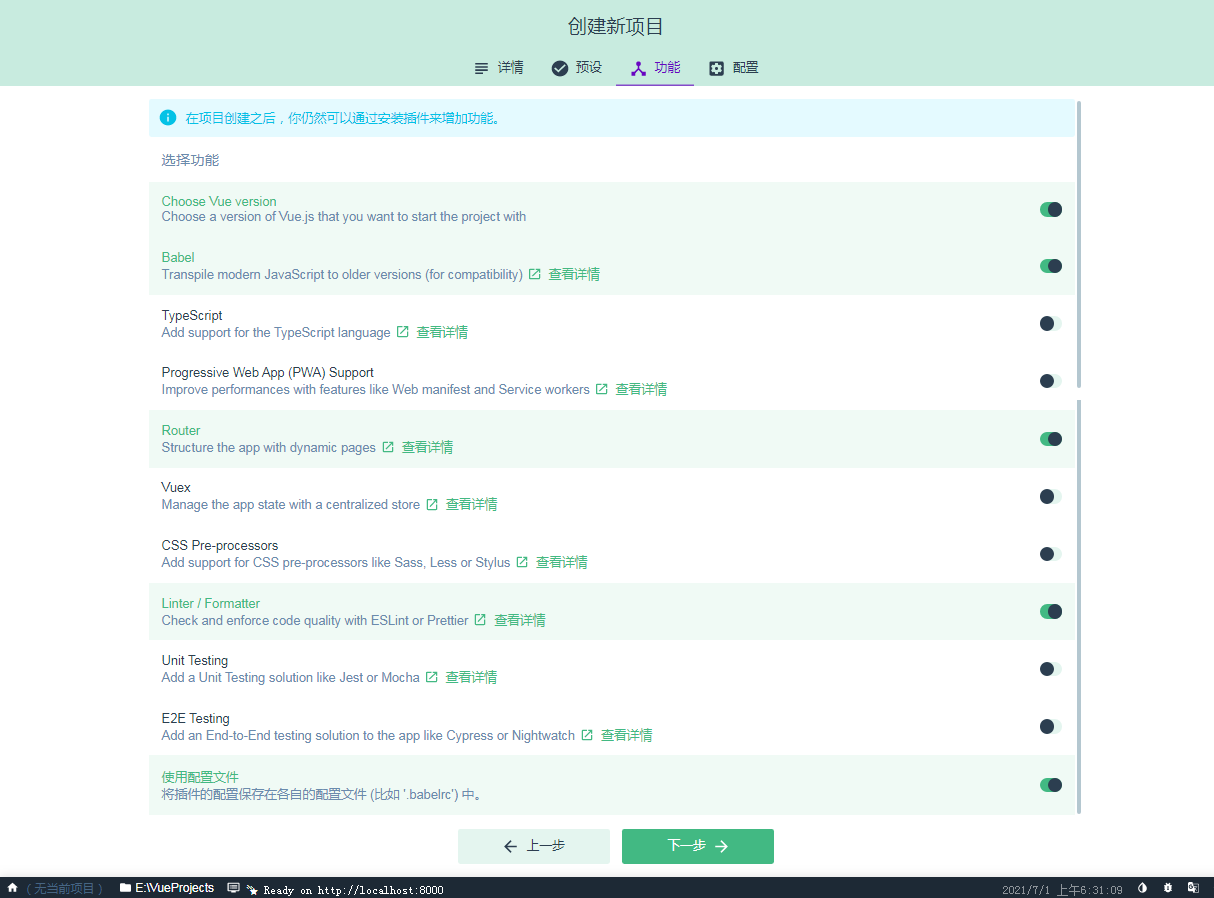The width and height of the screenshot is (1214, 898).
Task: Enable the Vuex switch
Action: (x=1051, y=496)
